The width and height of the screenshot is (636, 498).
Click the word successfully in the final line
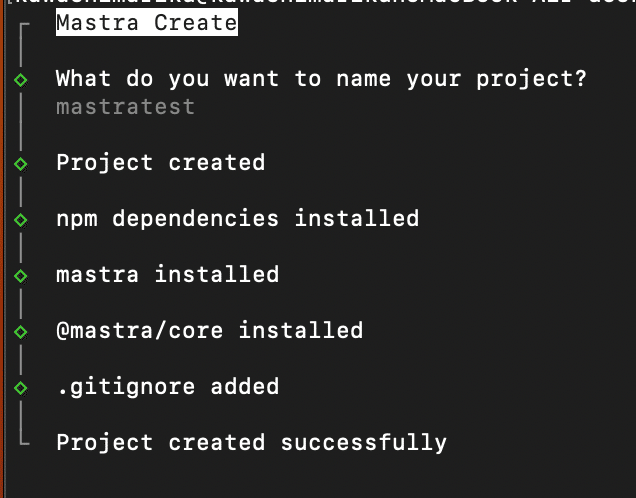point(363,442)
